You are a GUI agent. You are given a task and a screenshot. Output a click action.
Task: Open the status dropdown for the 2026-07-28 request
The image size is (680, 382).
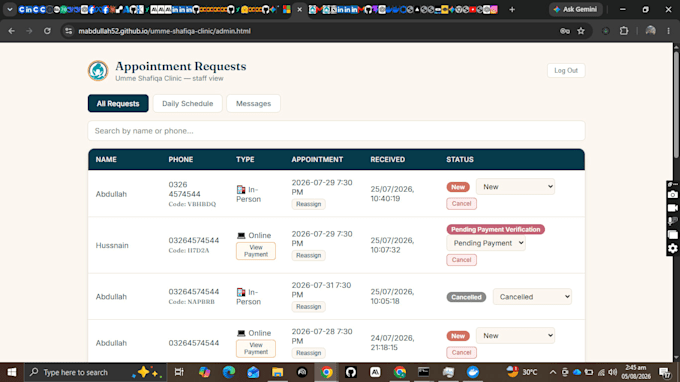click(x=515, y=336)
